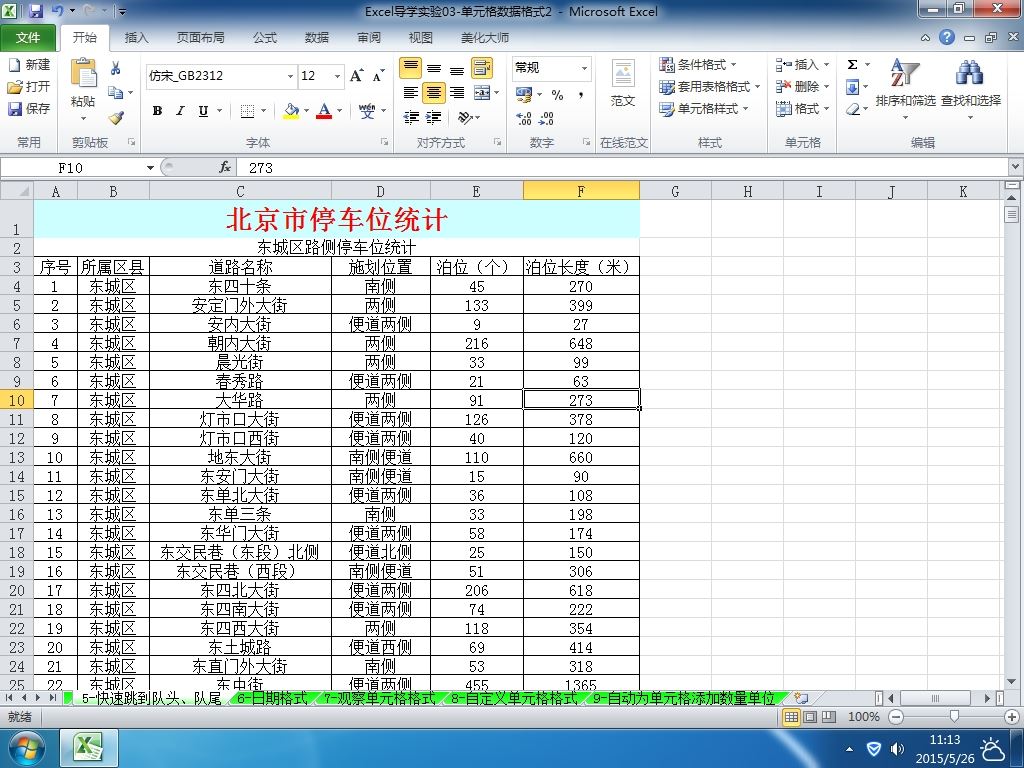Switch to the 公式 ribbon tab
This screenshot has width=1024, height=768.
pos(264,38)
